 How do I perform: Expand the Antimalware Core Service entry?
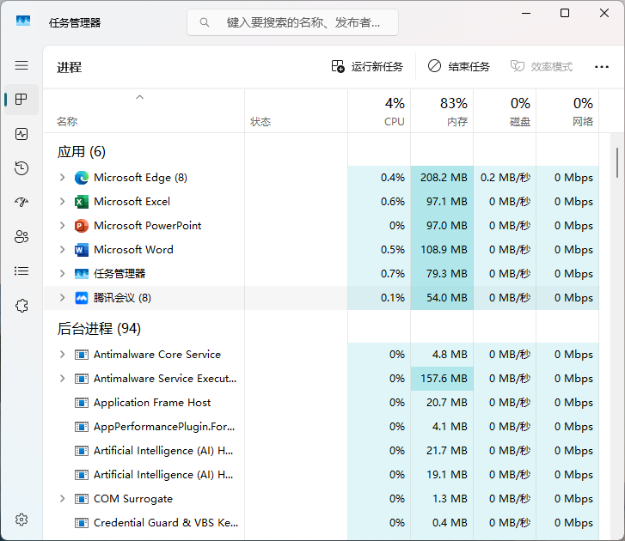[62, 355]
